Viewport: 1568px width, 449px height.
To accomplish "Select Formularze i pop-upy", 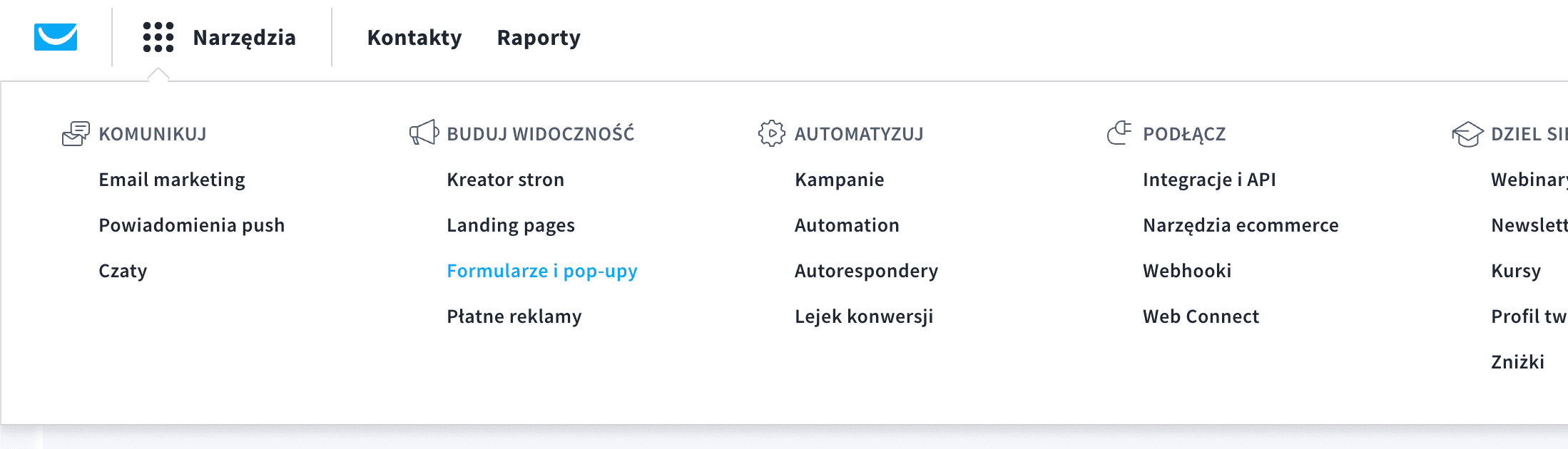I will click(542, 271).
